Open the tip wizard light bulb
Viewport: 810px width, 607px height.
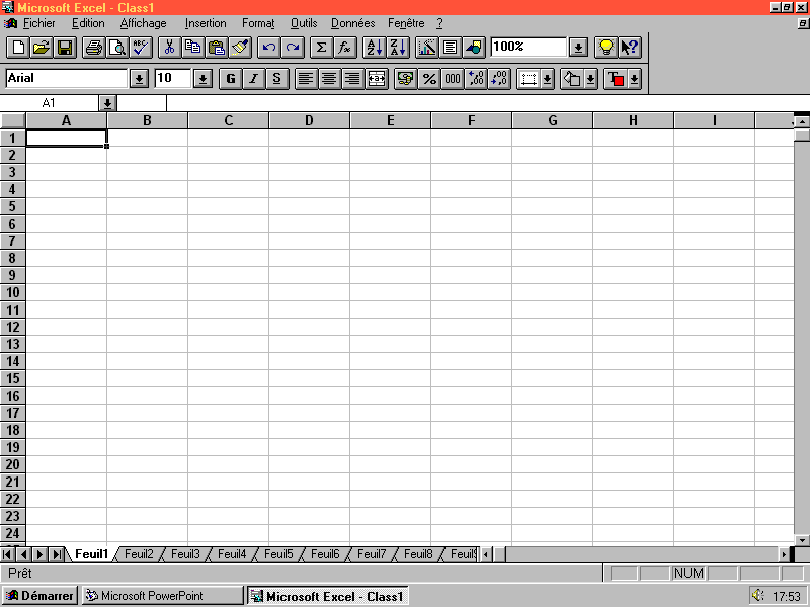605,48
